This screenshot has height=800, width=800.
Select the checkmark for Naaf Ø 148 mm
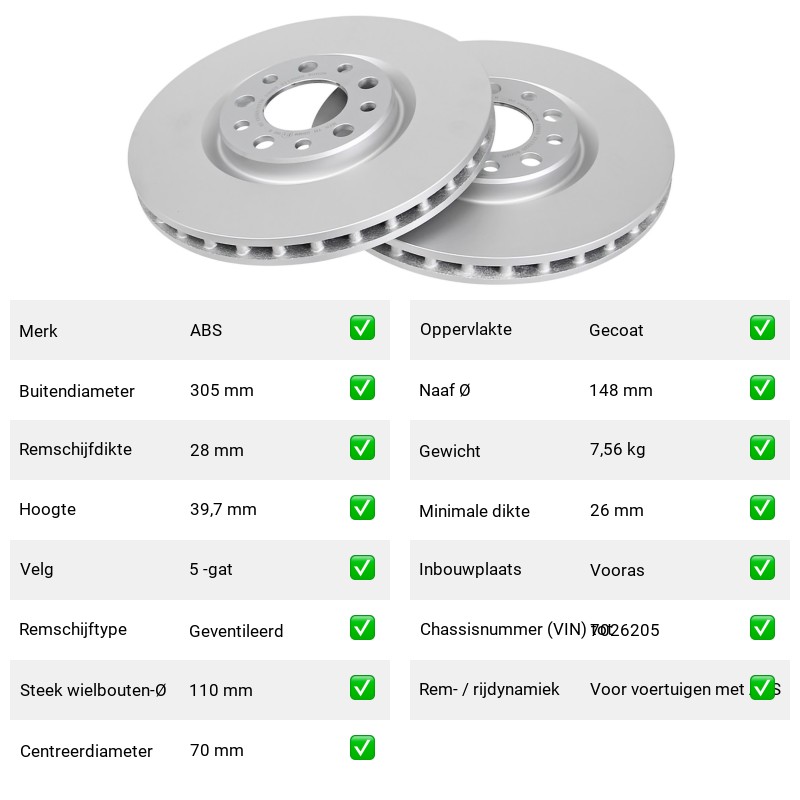[x=762, y=388]
